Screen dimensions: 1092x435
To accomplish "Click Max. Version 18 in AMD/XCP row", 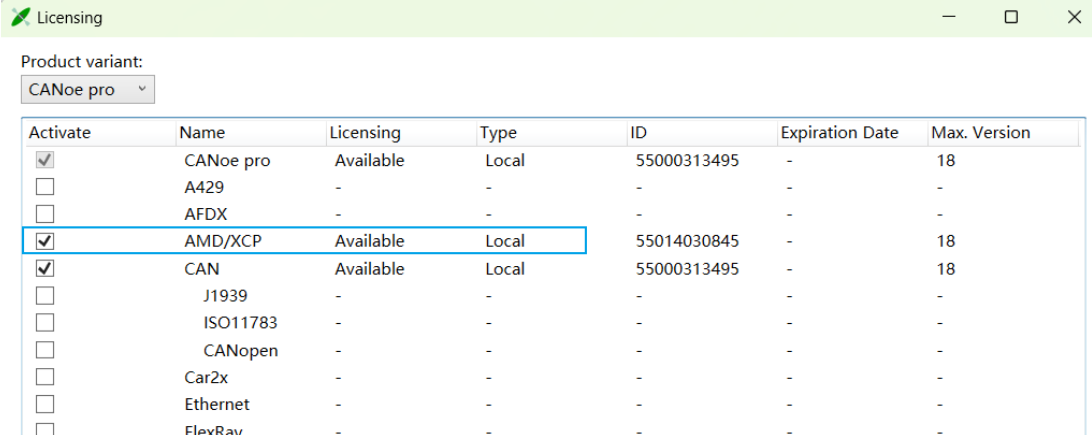I will click(x=946, y=242).
